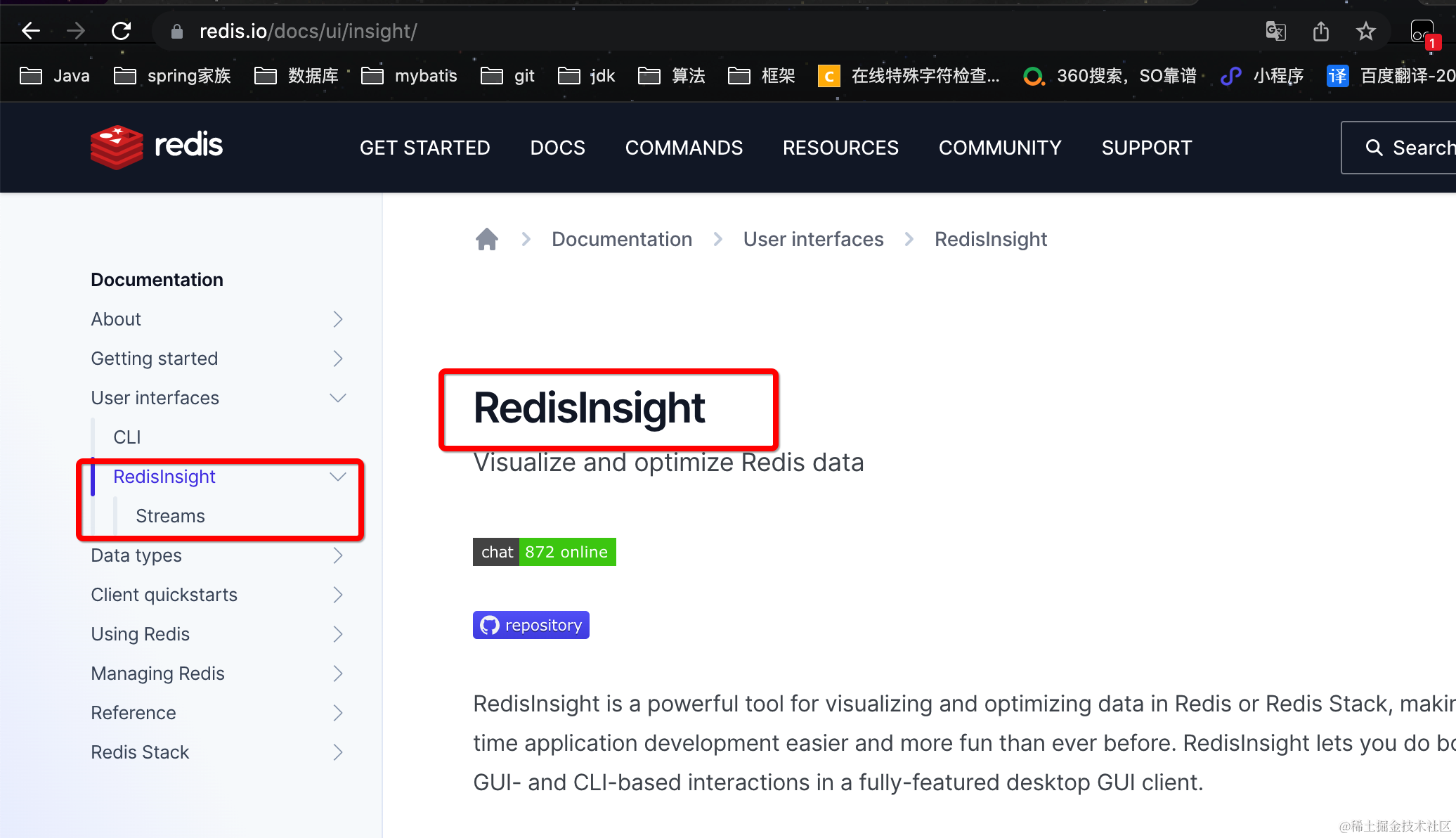Click the Redis logo
The height and width of the screenshot is (838, 1456).
point(157,146)
